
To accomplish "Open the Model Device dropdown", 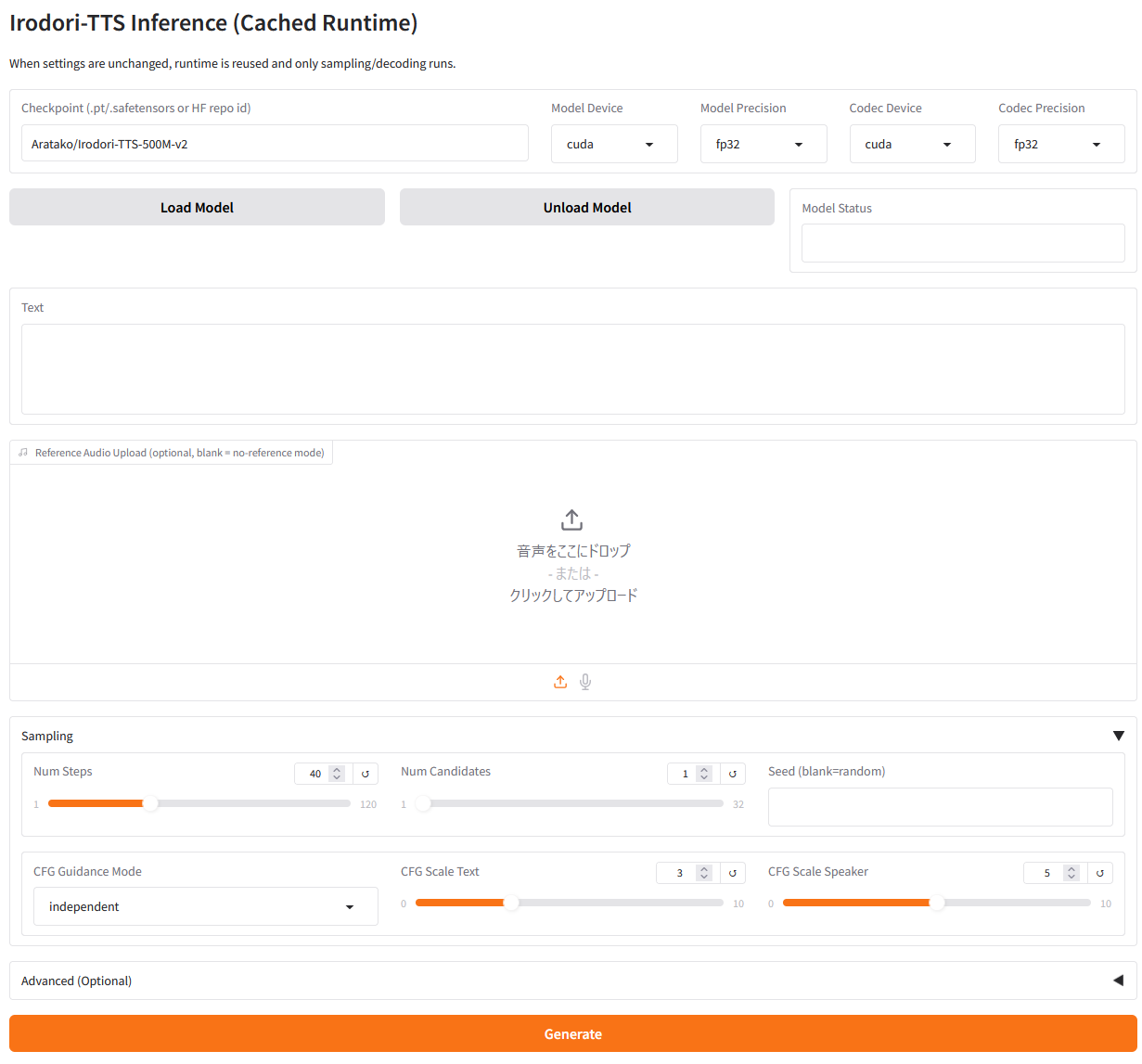I will pyautogui.click(x=614, y=145).
